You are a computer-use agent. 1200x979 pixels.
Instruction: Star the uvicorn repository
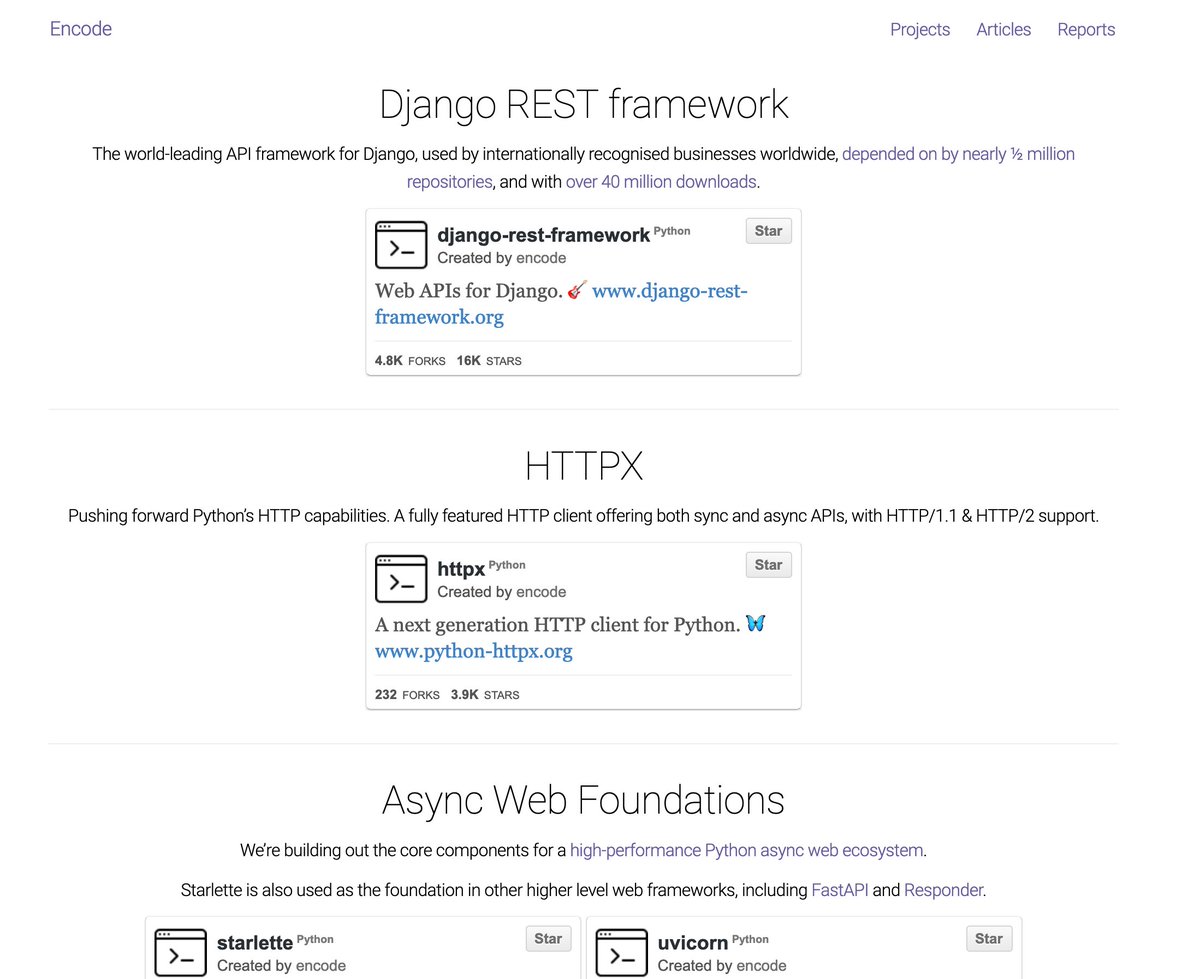988,939
